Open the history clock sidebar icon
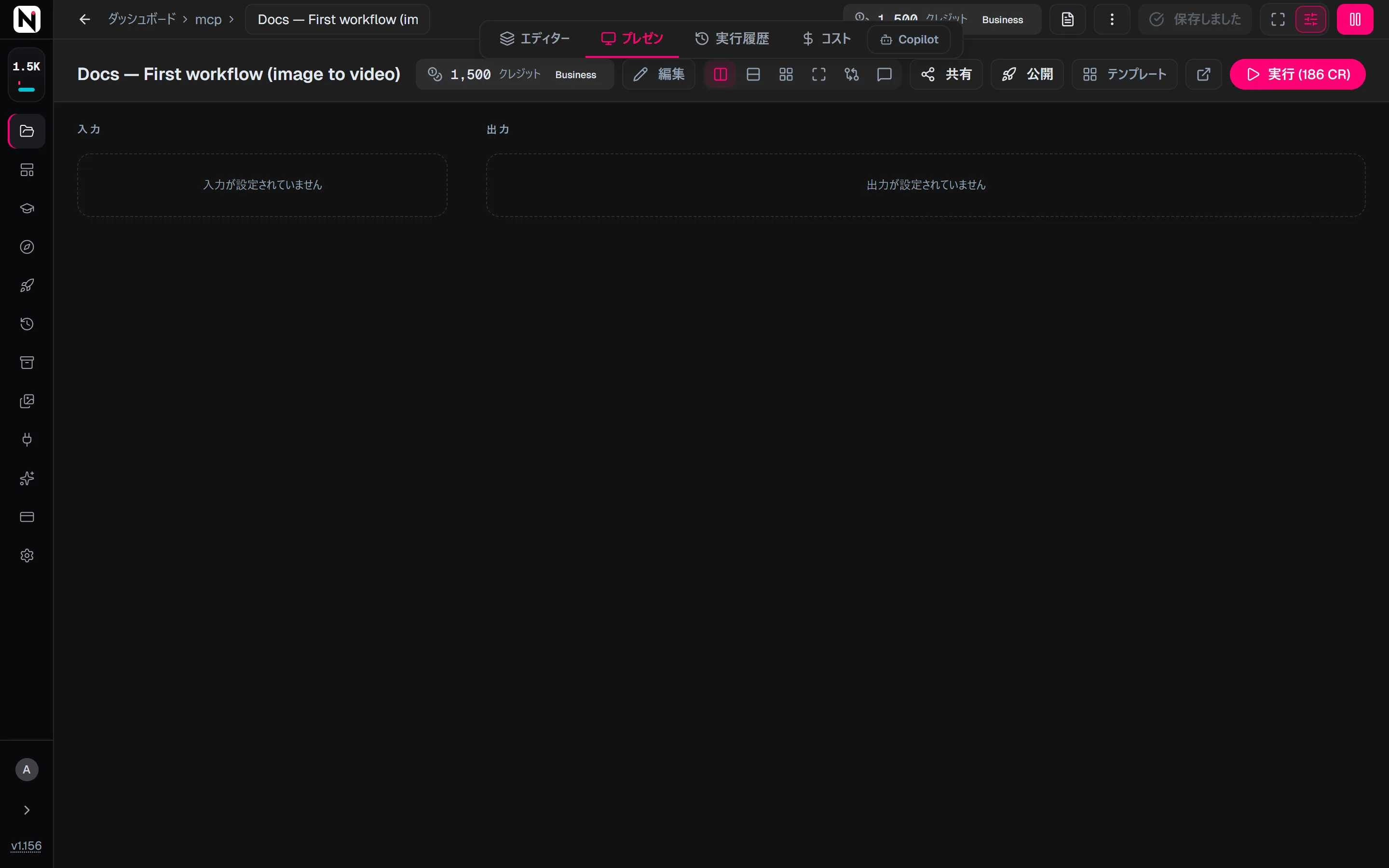 (x=27, y=324)
